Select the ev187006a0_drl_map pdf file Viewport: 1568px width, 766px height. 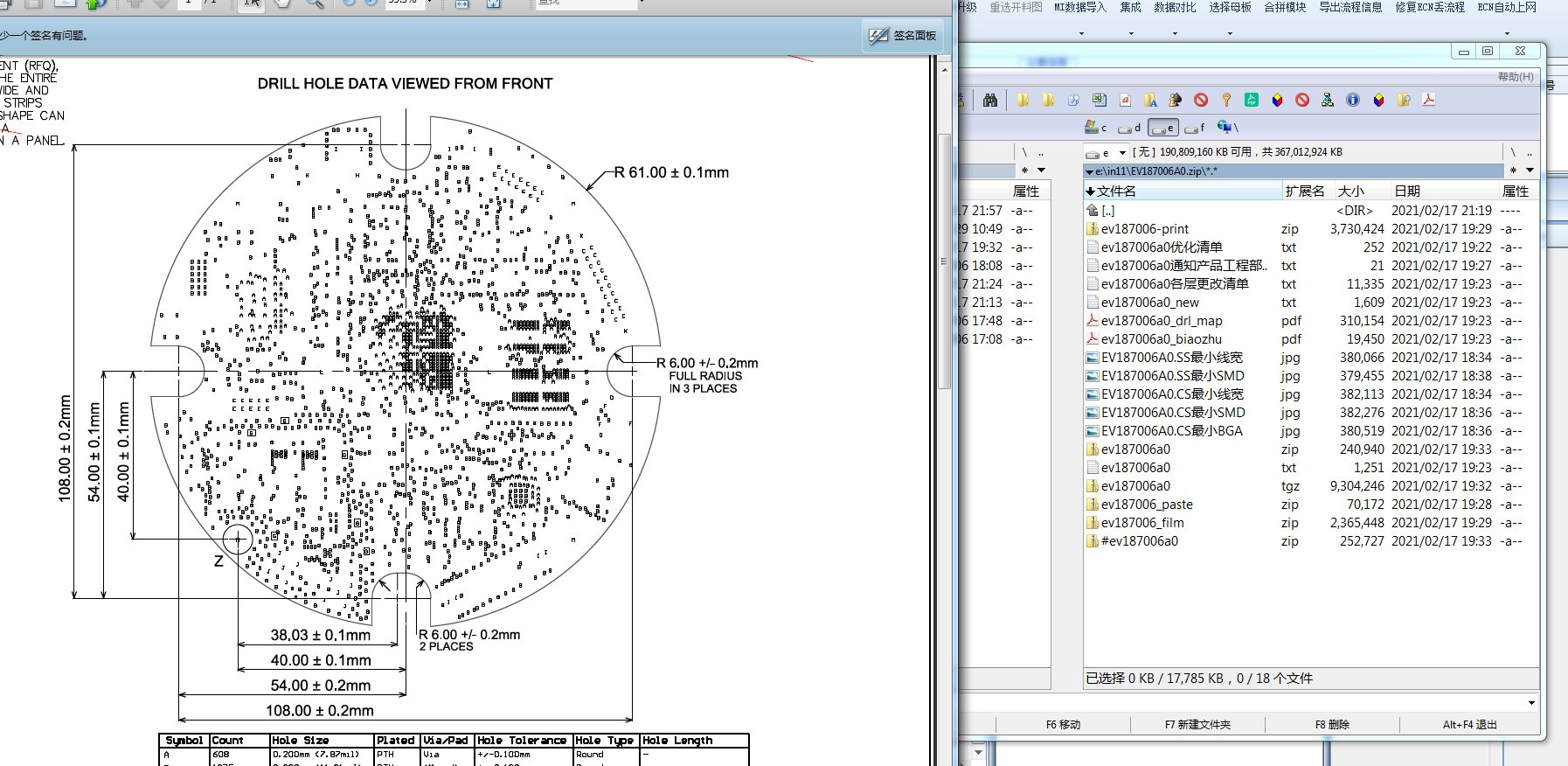(x=1162, y=321)
